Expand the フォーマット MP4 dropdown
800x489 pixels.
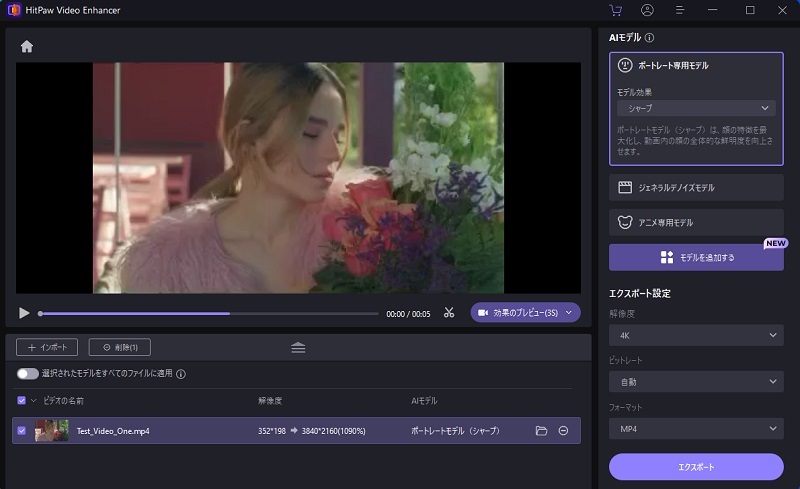[696, 428]
